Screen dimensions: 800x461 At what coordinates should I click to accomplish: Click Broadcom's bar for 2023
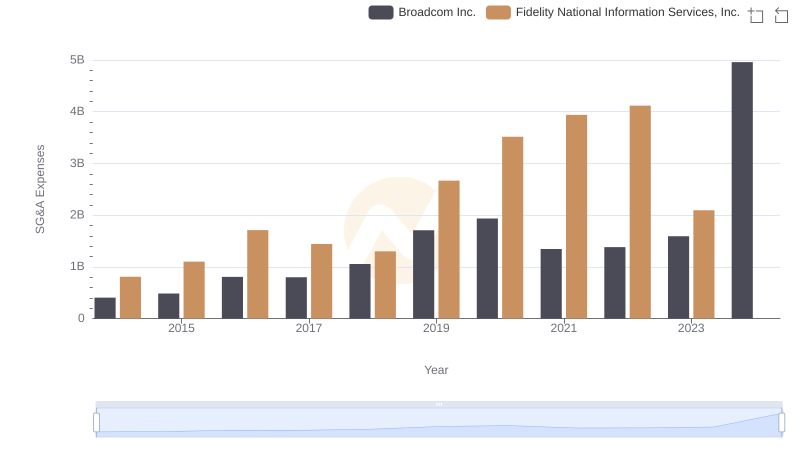tap(678, 277)
